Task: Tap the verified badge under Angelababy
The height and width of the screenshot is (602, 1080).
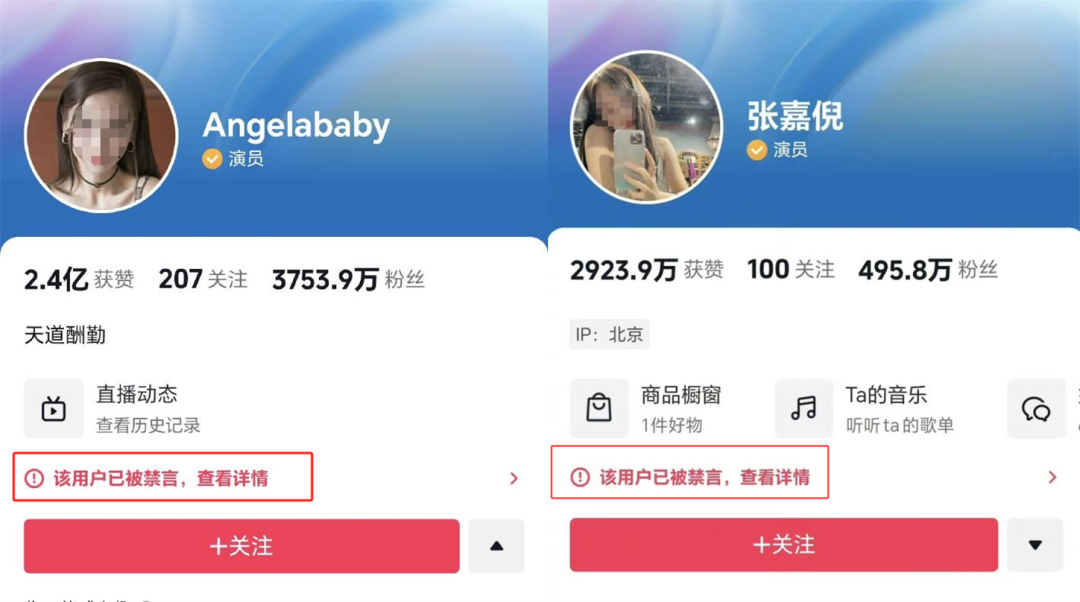Action: [211, 158]
